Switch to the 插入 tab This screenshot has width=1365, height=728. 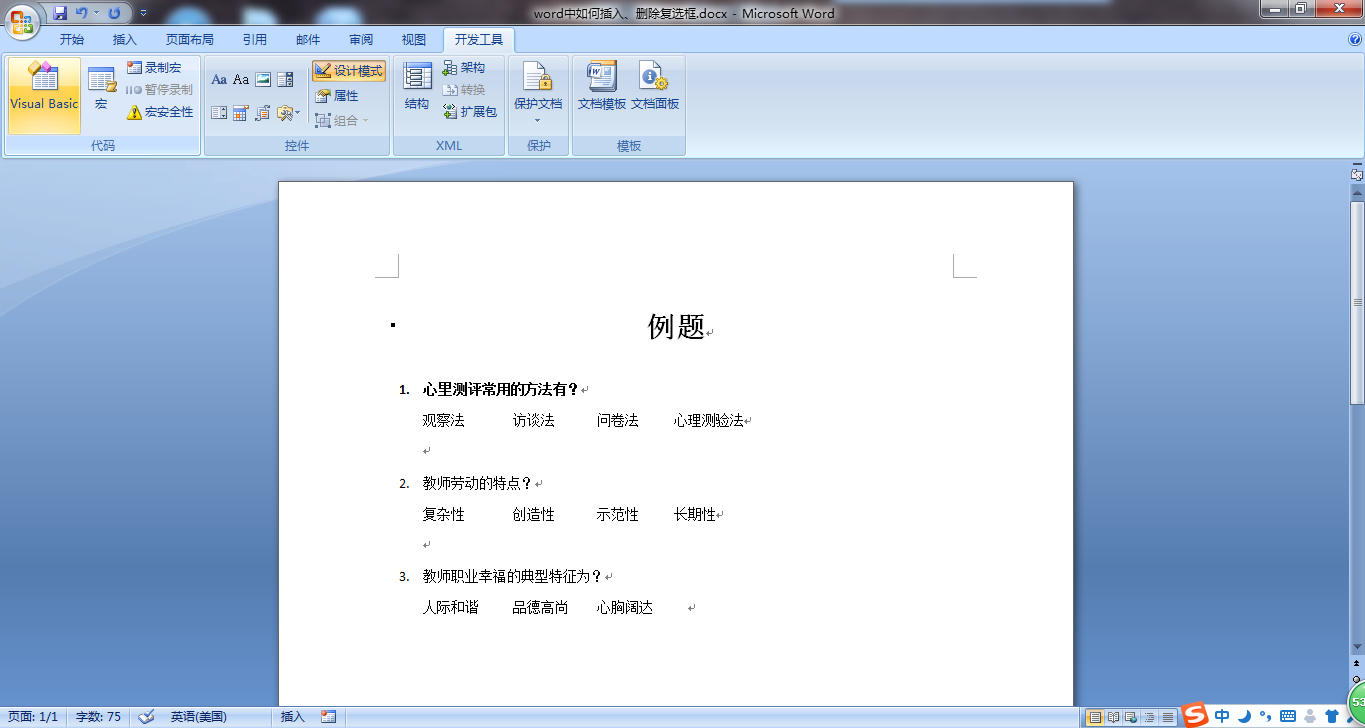pos(125,40)
